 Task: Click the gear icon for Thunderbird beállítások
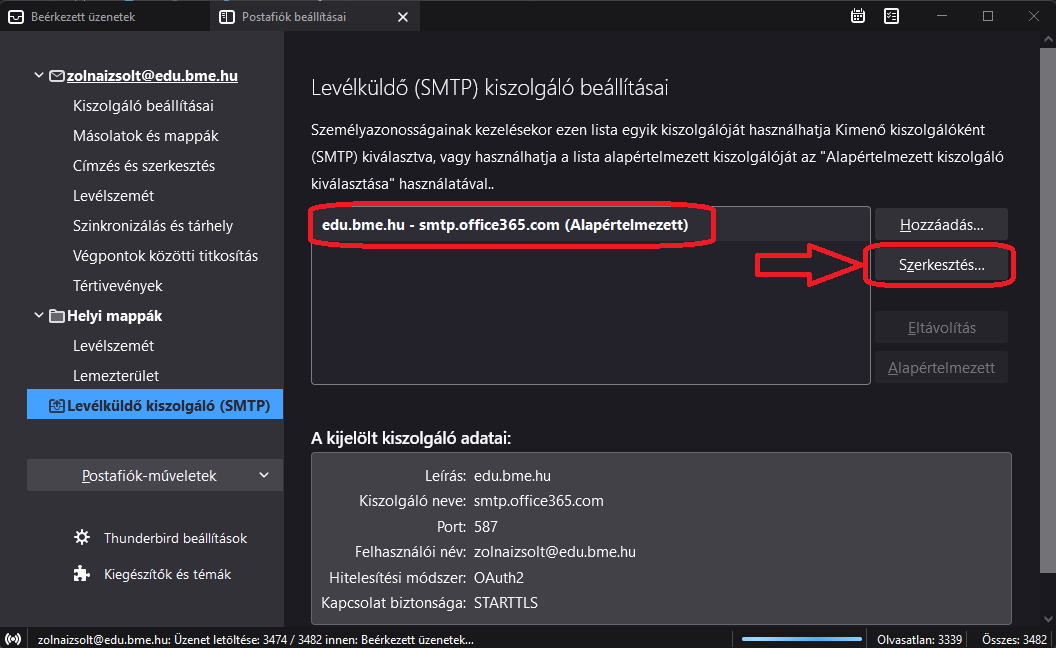[x=81, y=538]
